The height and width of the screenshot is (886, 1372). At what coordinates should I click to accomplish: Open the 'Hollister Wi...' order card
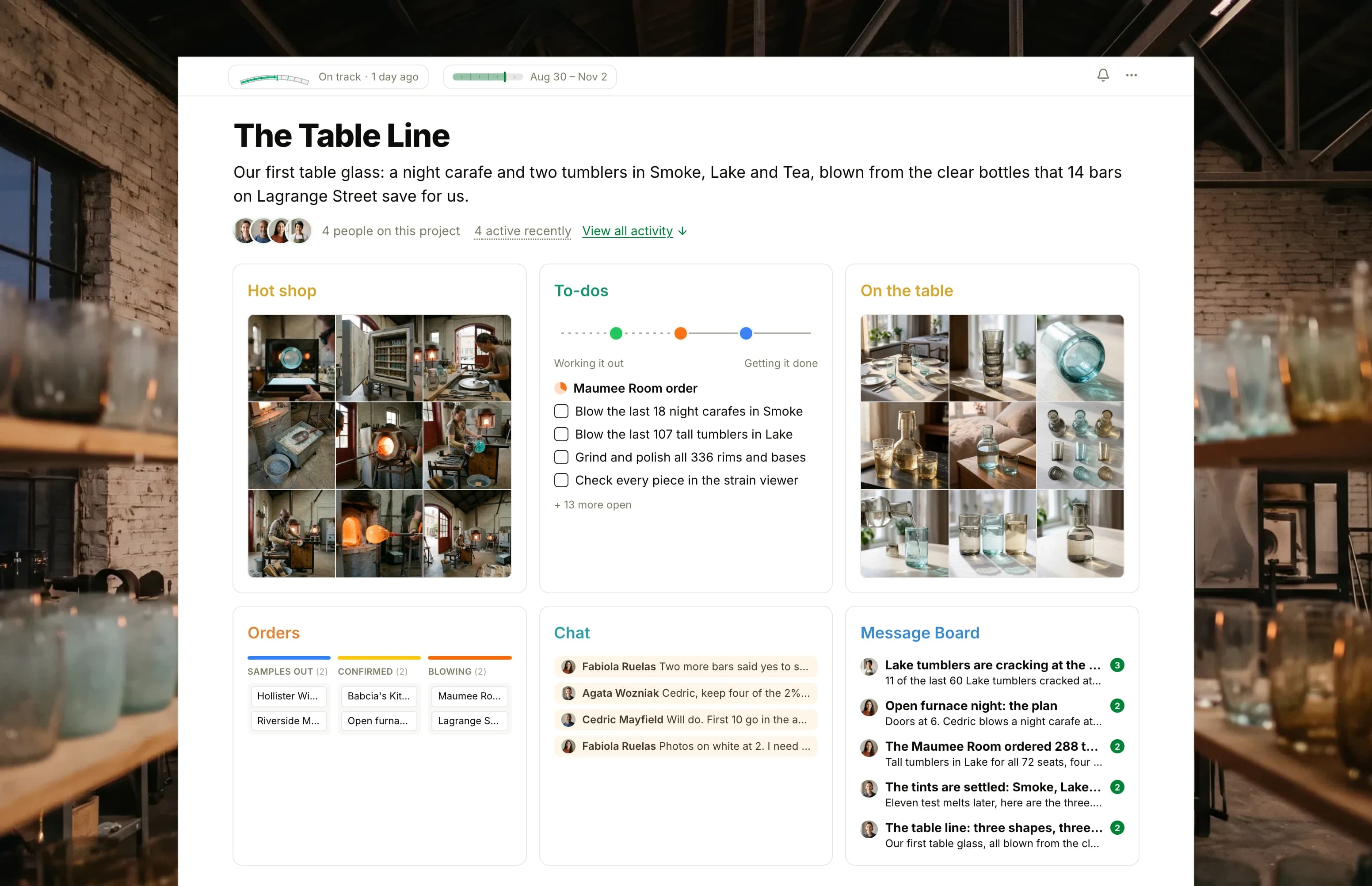point(289,696)
